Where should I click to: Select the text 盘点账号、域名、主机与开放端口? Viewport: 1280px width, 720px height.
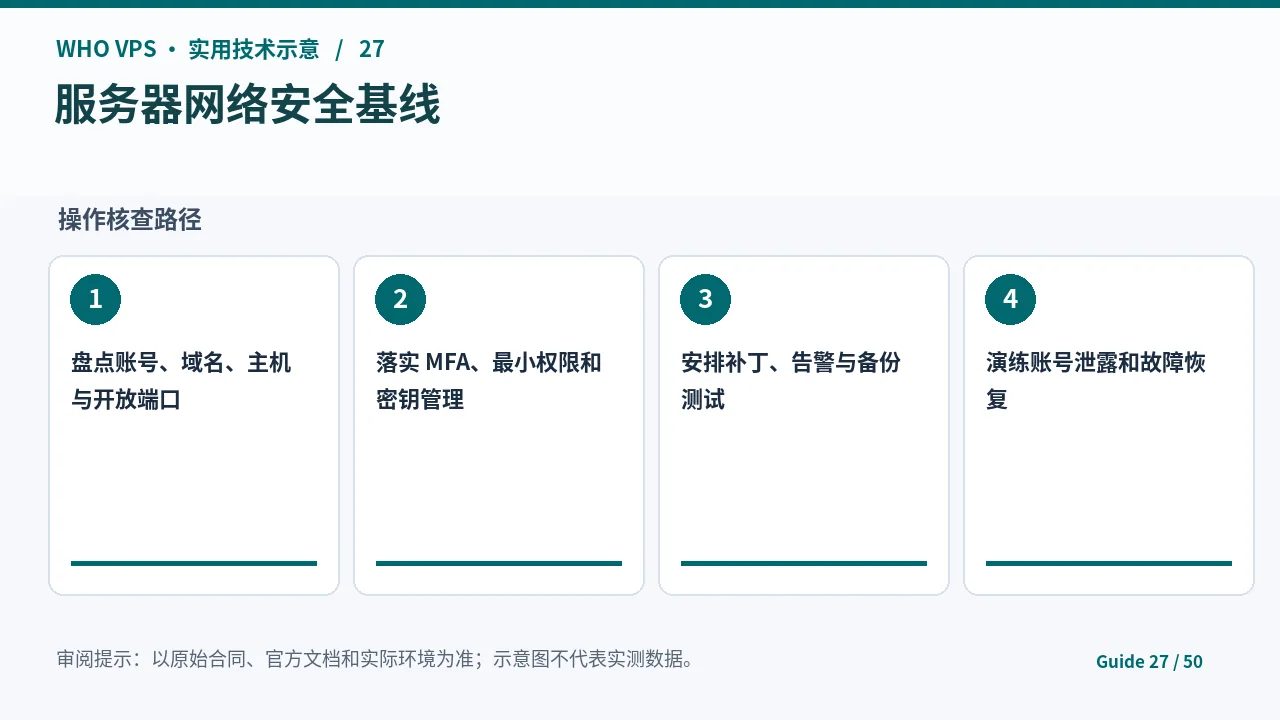(181, 381)
